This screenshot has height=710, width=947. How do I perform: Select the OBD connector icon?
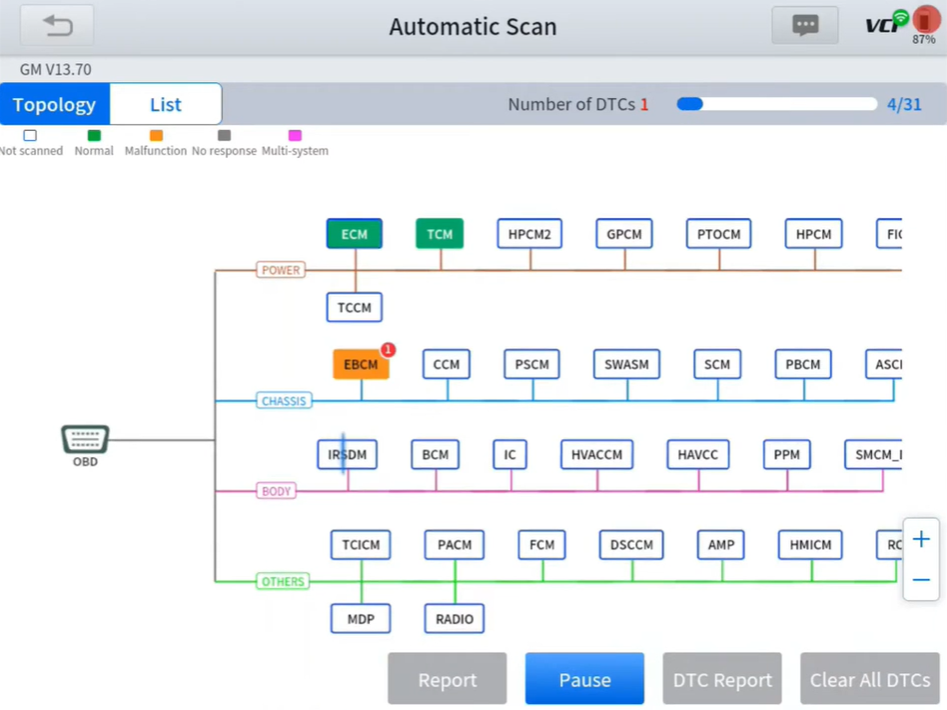click(x=85, y=440)
